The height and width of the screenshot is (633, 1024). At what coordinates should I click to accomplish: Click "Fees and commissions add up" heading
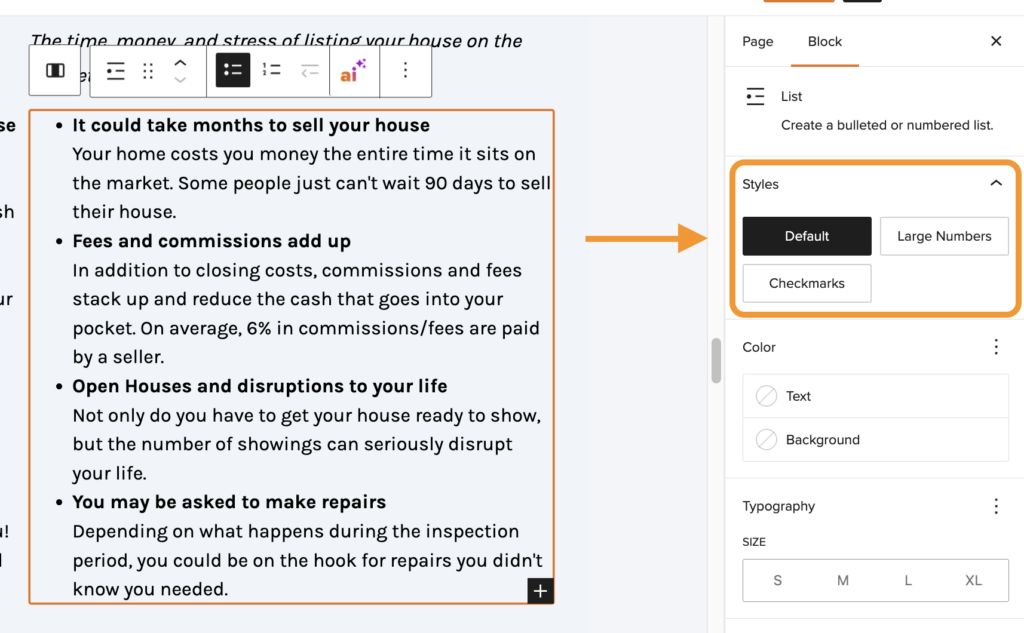(212, 241)
